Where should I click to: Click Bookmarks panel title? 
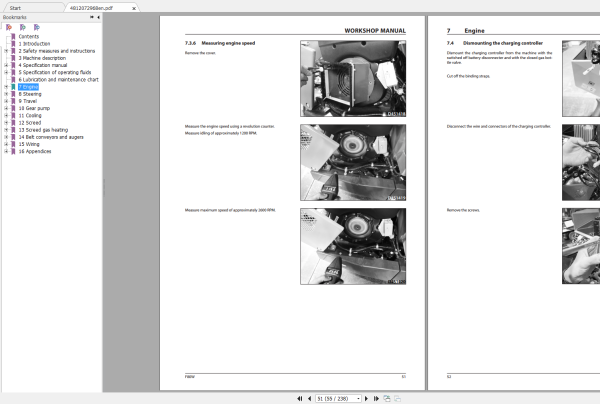15,17
